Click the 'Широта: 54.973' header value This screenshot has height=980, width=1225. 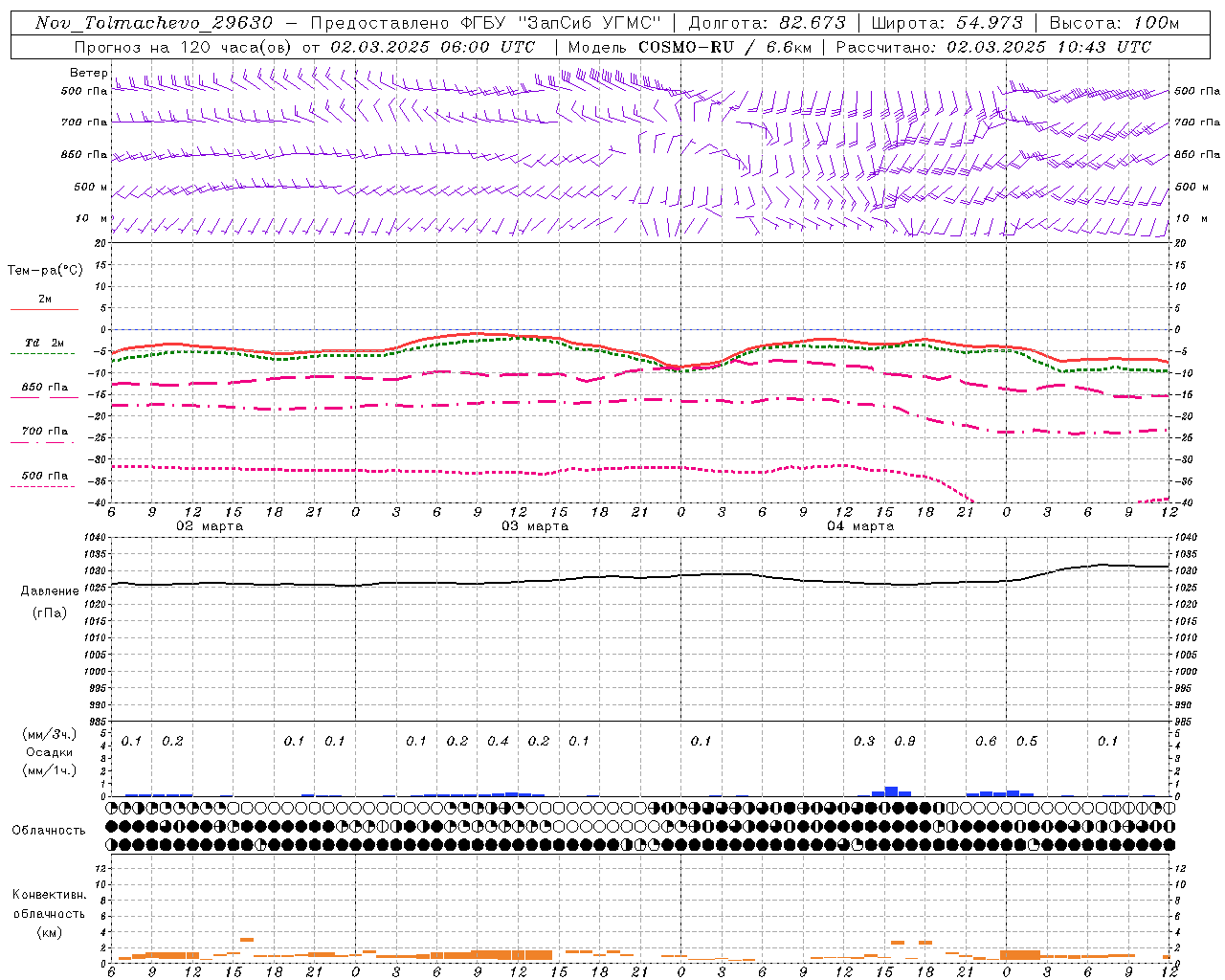click(947, 23)
